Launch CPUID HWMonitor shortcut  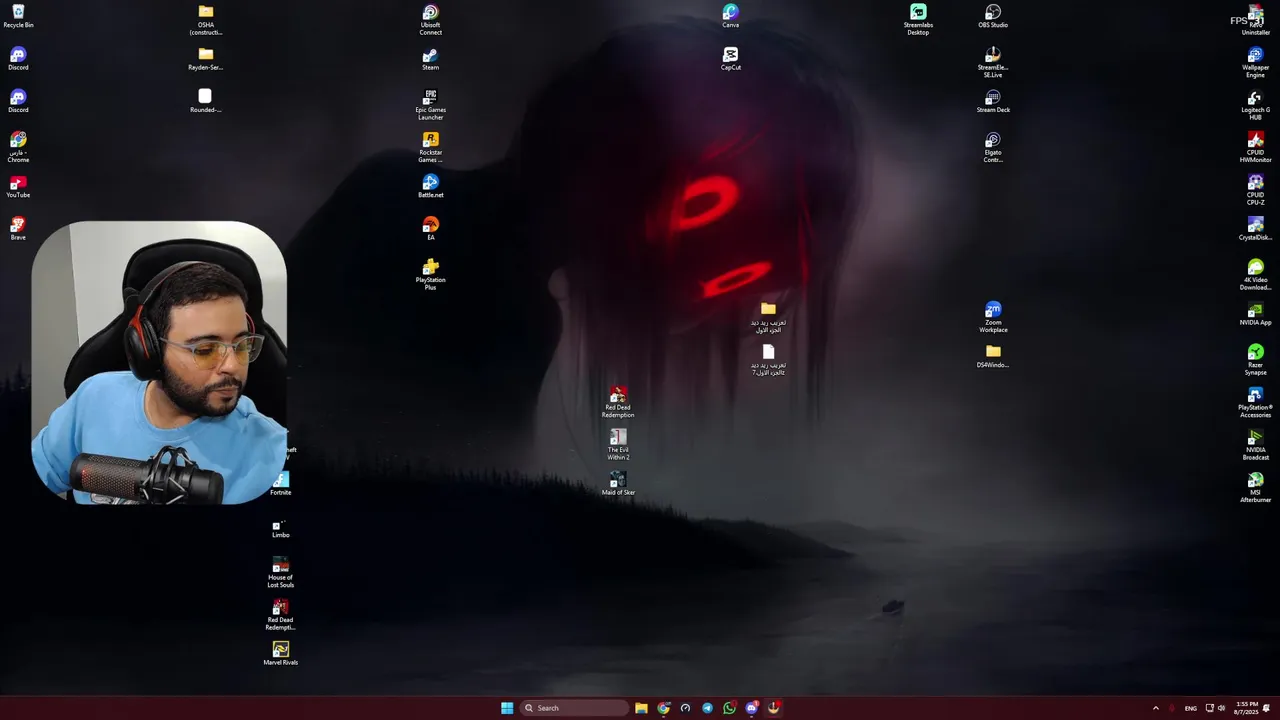click(x=1255, y=146)
